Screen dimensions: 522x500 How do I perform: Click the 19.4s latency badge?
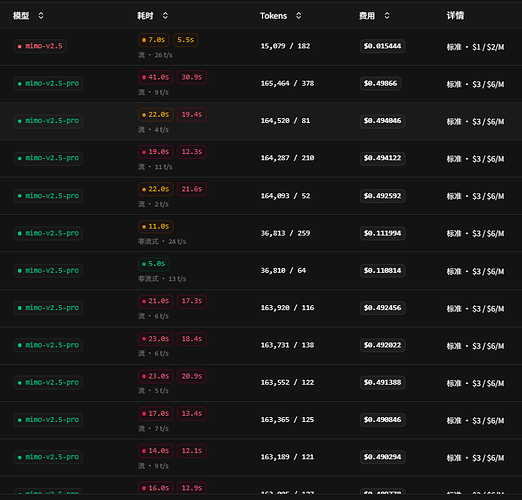point(192,115)
